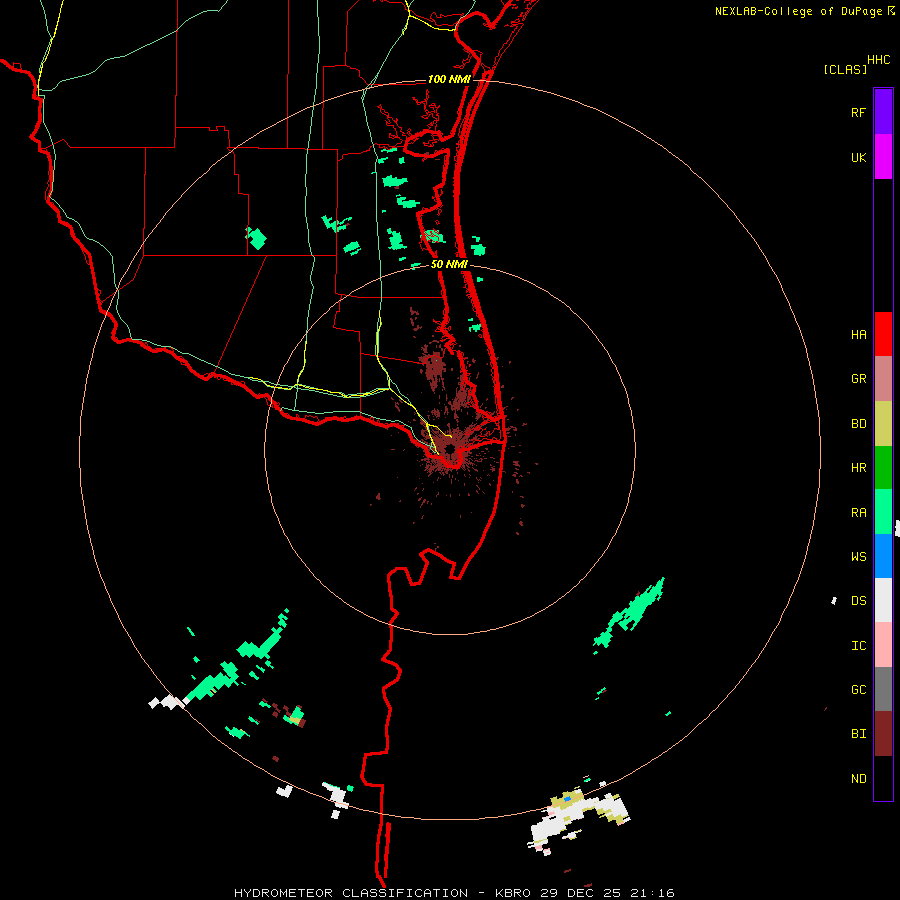This screenshot has width=900, height=900.
Task: Click the BI legend label
Action: coord(858,734)
